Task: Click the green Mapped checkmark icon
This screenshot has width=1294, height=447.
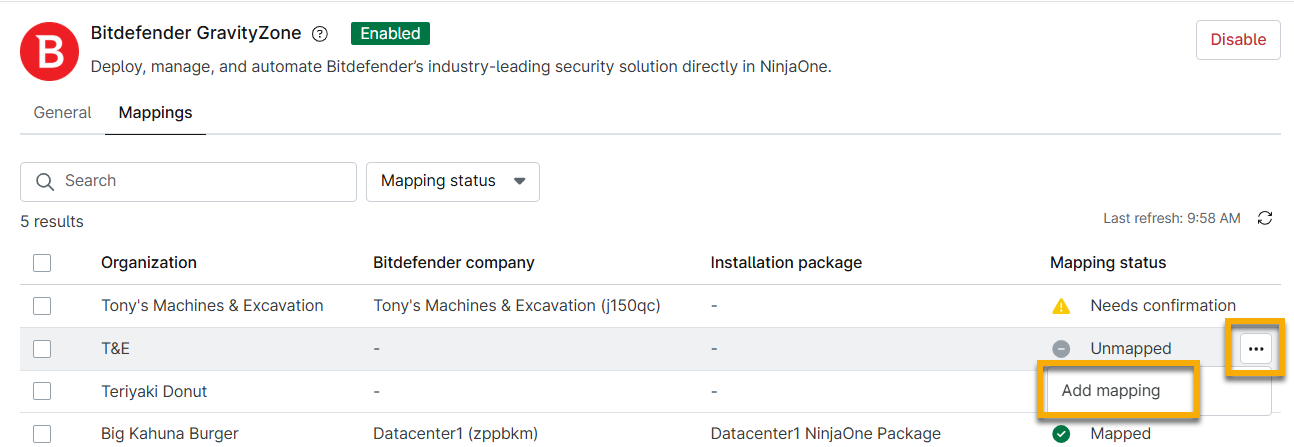Action: click(1061, 434)
